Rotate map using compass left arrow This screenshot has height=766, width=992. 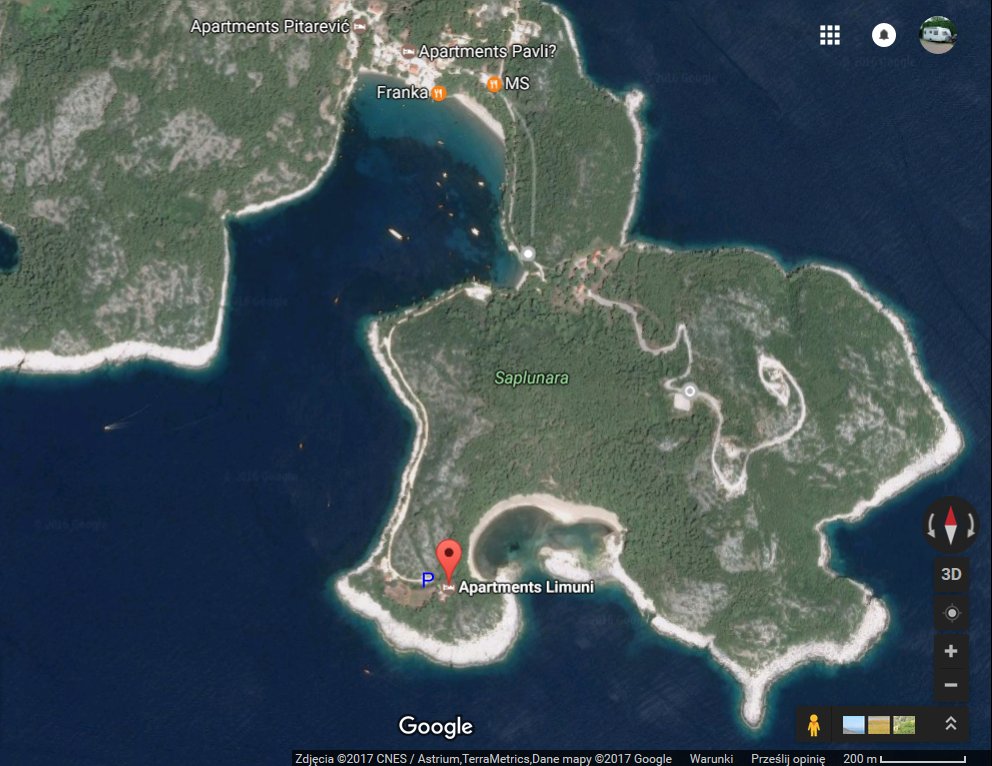931,526
